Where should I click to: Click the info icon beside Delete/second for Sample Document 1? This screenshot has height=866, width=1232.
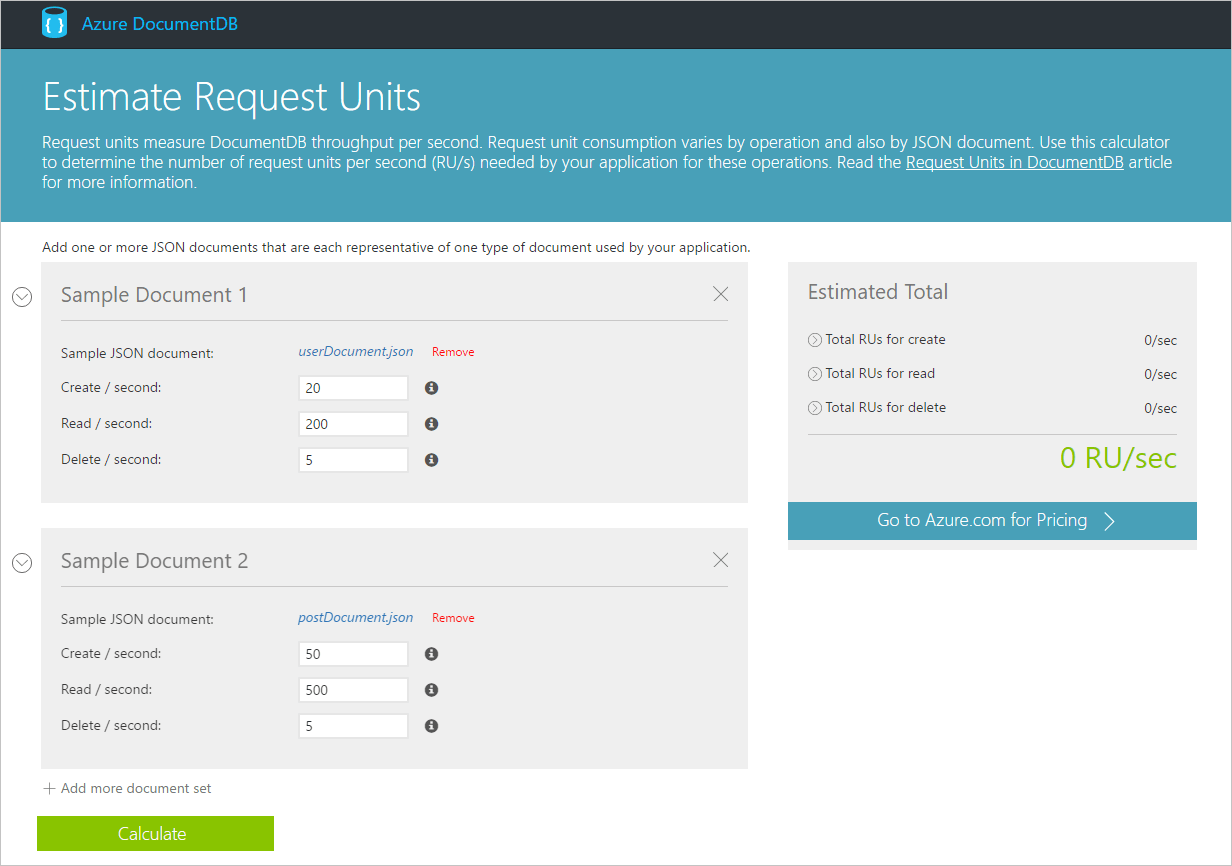pyautogui.click(x=431, y=459)
